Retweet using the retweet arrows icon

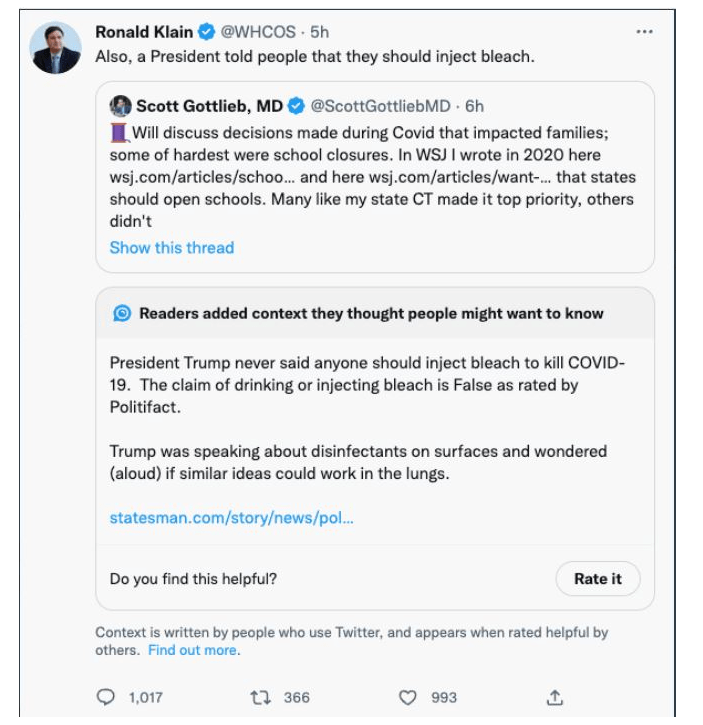click(257, 697)
